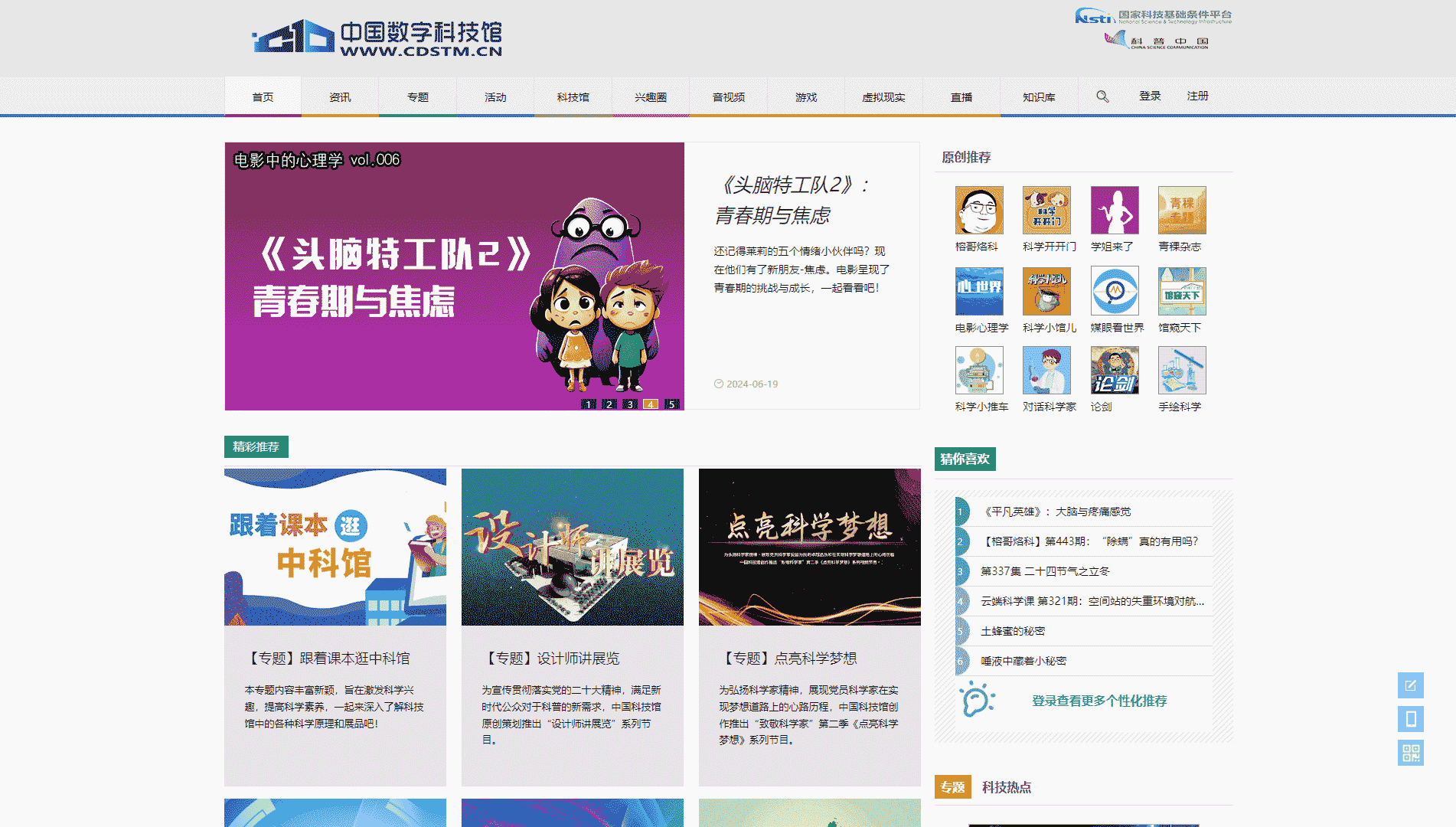
Task: Open the 音视频 nav tab
Action: (729, 97)
